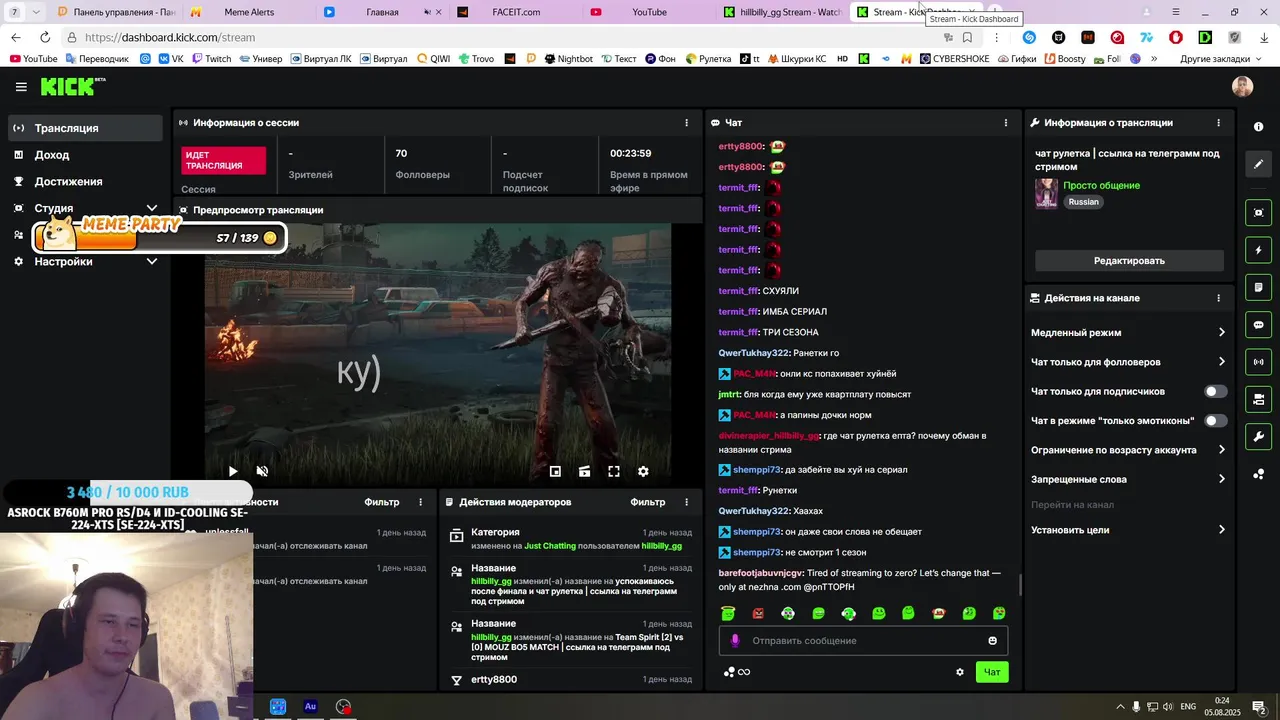This screenshot has height=720, width=1280.
Task: Expand Установить цели option
Action: (1128, 530)
